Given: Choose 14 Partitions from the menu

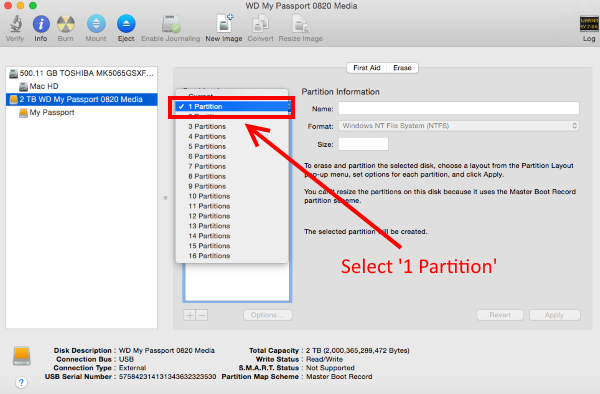Looking at the screenshot, I should pyautogui.click(x=232, y=236).
